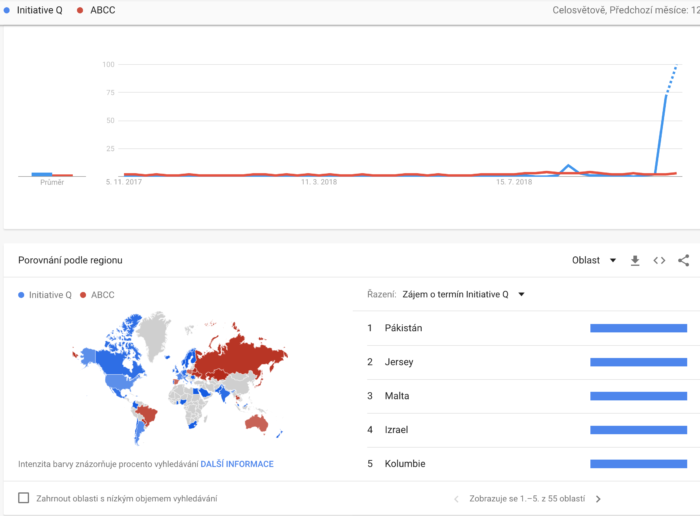Open the Oblast region type dropdown
This screenshot has width=700, height=516.
click(593, 260)
